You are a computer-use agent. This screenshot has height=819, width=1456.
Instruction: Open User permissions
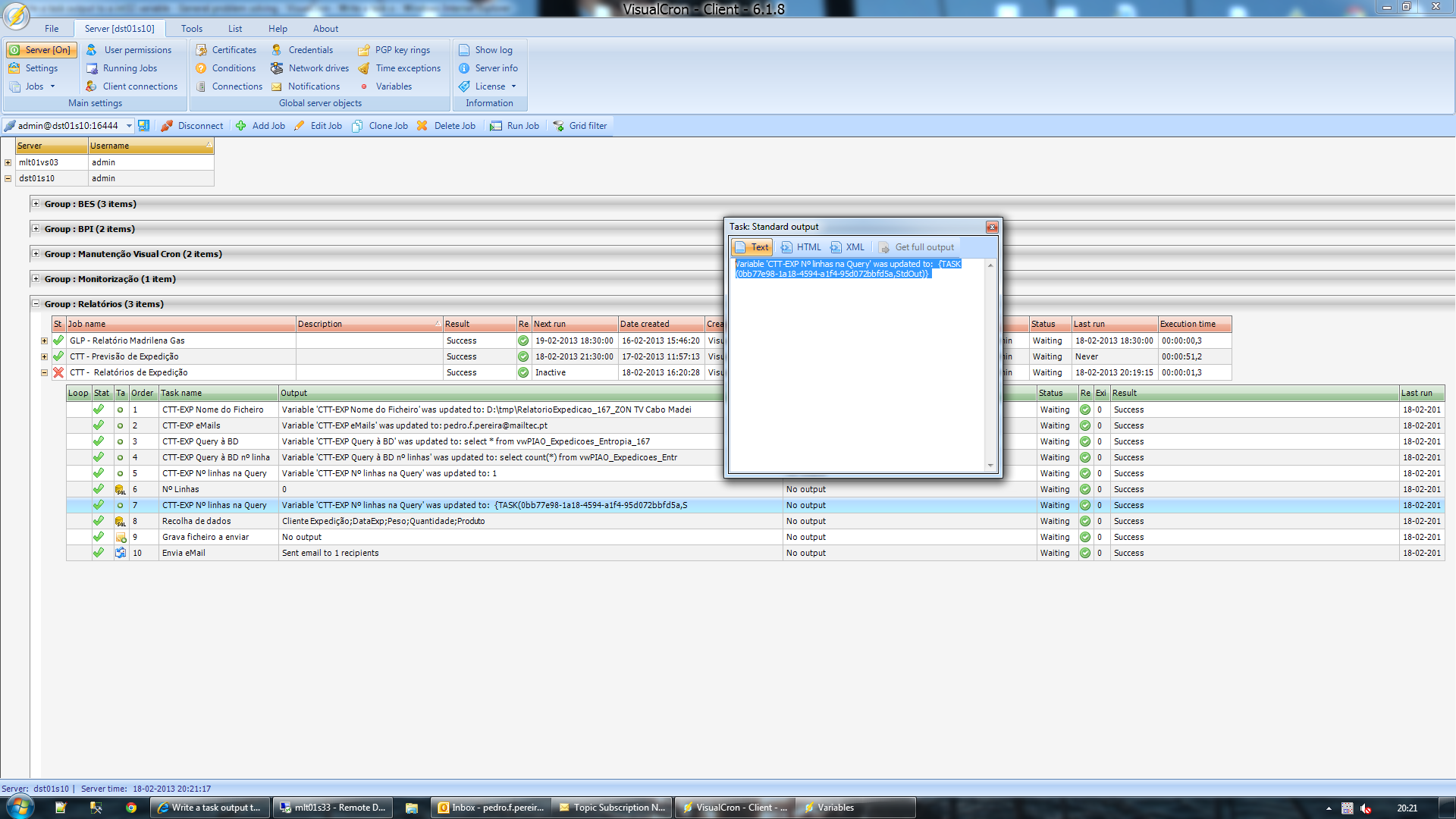(x=129, y=50)
